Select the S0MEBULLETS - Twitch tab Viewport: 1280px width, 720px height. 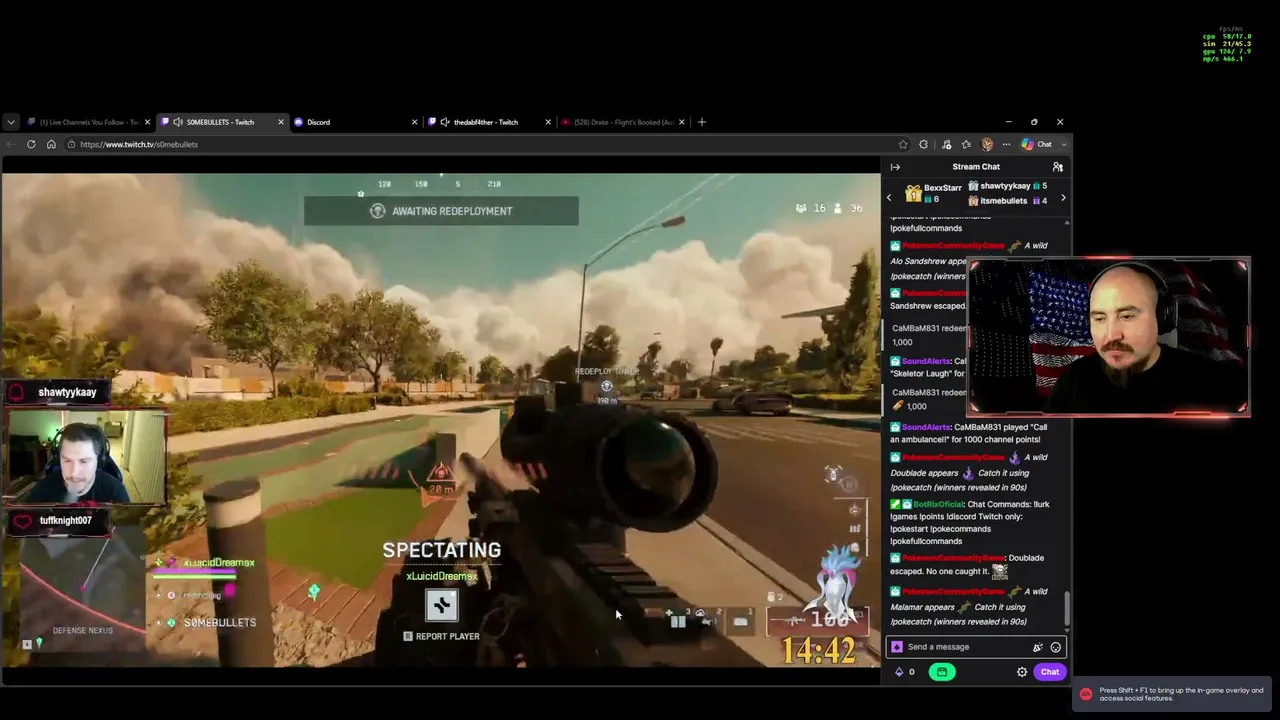(x=221, y=122)
